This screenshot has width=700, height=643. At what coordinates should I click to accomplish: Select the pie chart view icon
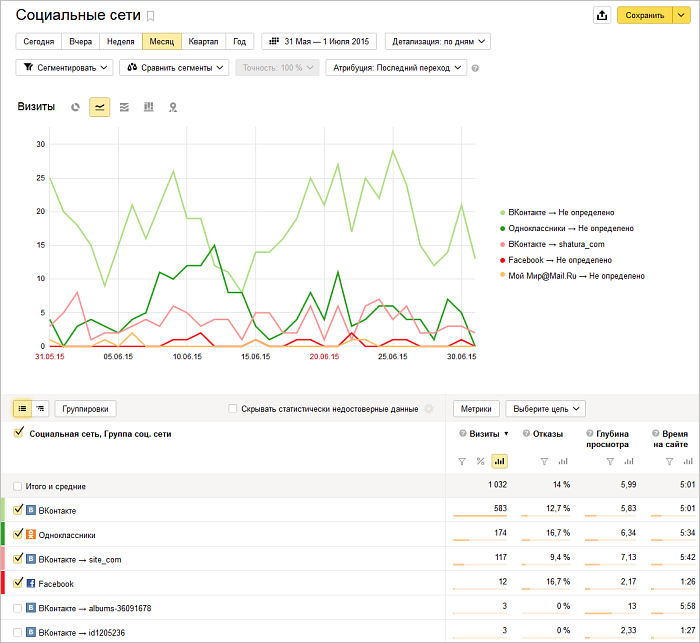pyautogui.click(x=75, y=107)
